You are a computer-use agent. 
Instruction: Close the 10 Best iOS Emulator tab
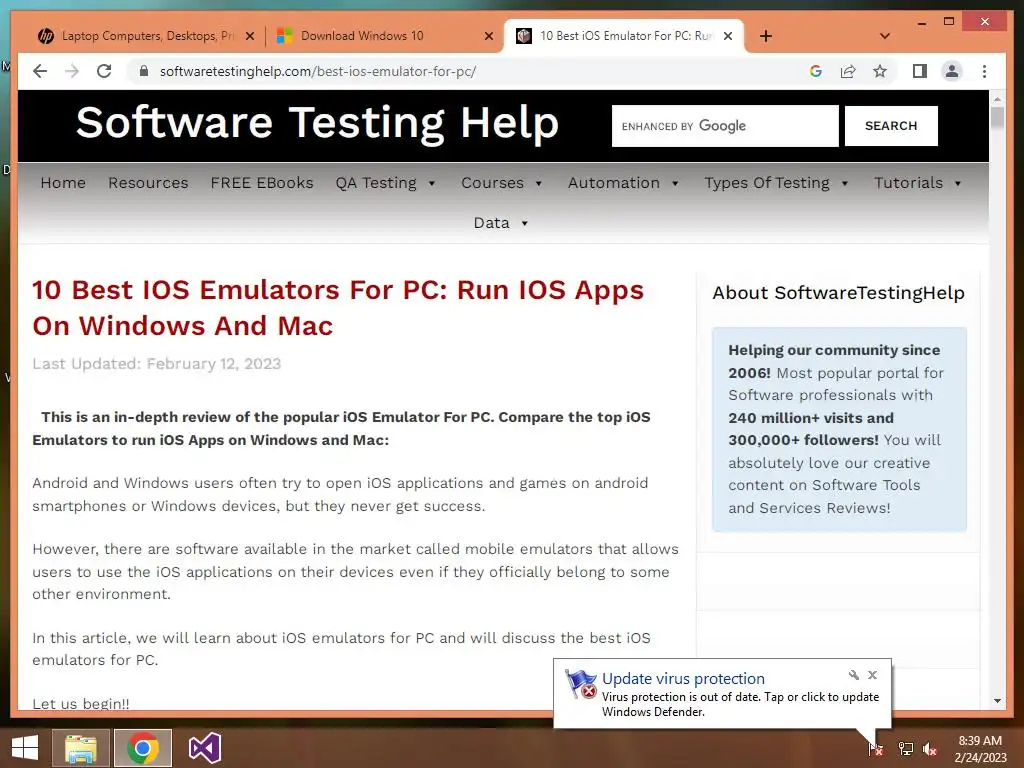pos(728,36)
